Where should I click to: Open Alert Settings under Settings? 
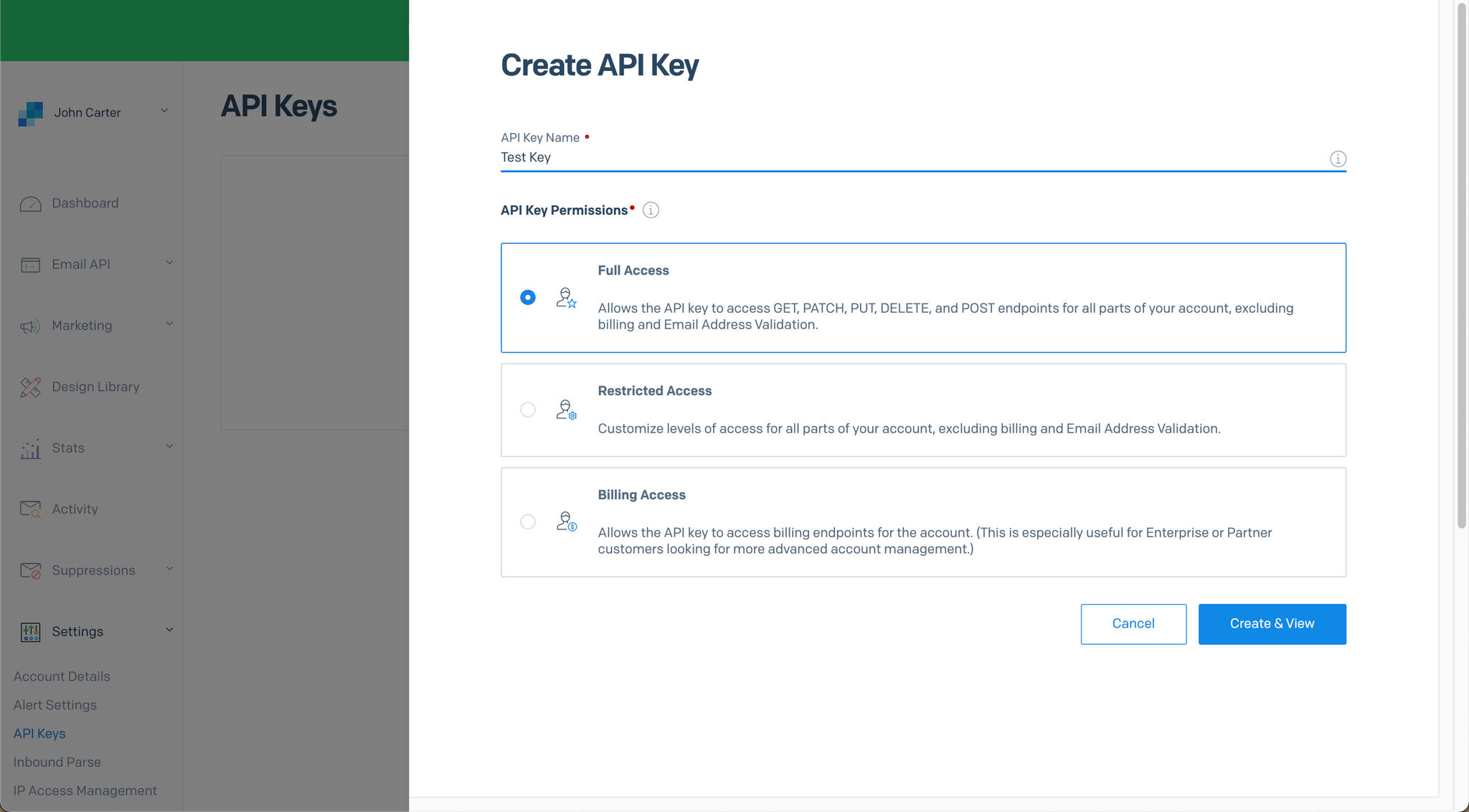coord(55,705)
